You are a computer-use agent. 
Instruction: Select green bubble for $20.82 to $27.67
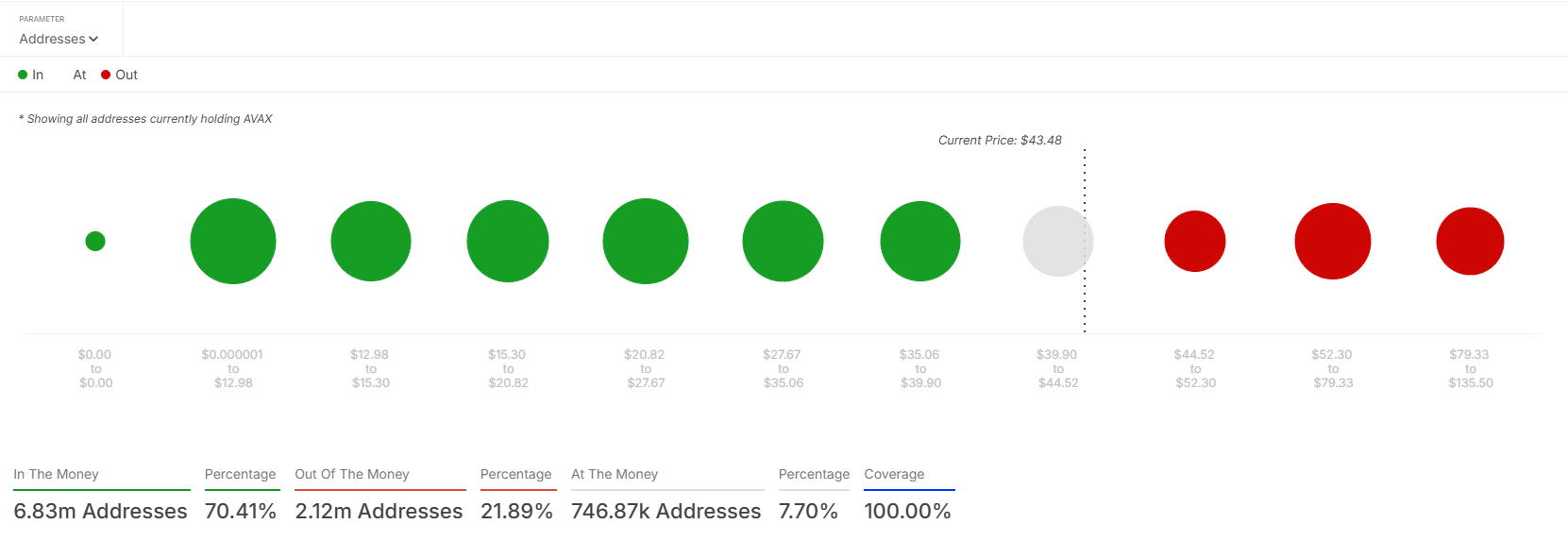[x=646, y=242]
